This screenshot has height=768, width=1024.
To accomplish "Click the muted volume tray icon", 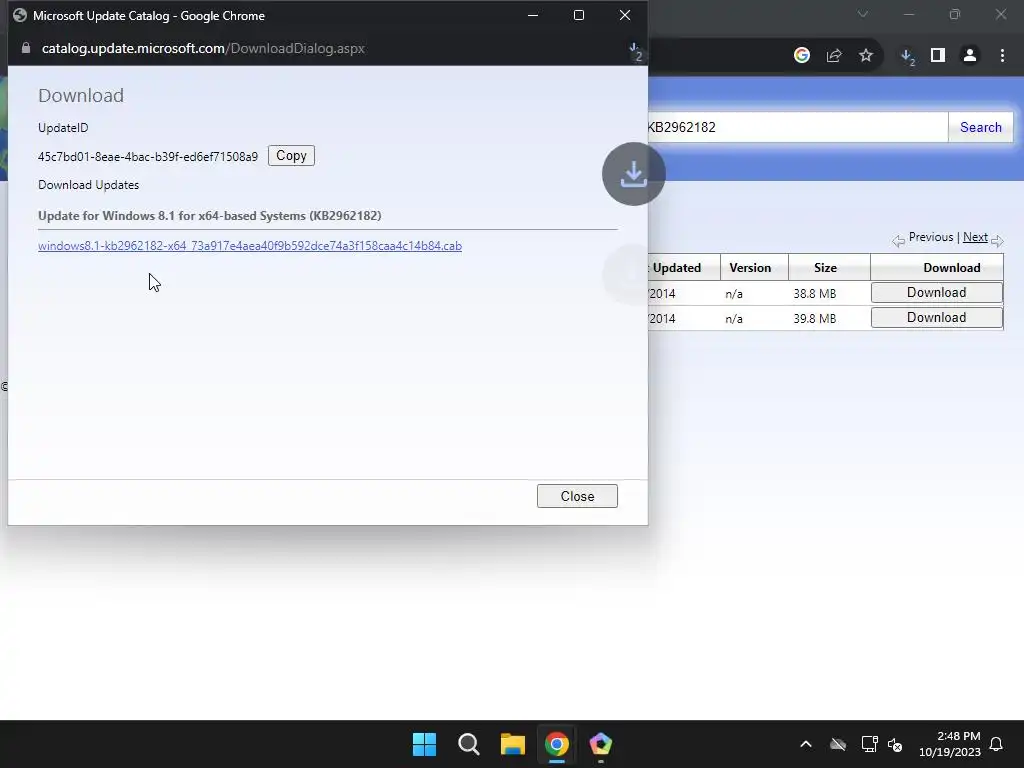I will pyautogui.click(x=895, y=744).
